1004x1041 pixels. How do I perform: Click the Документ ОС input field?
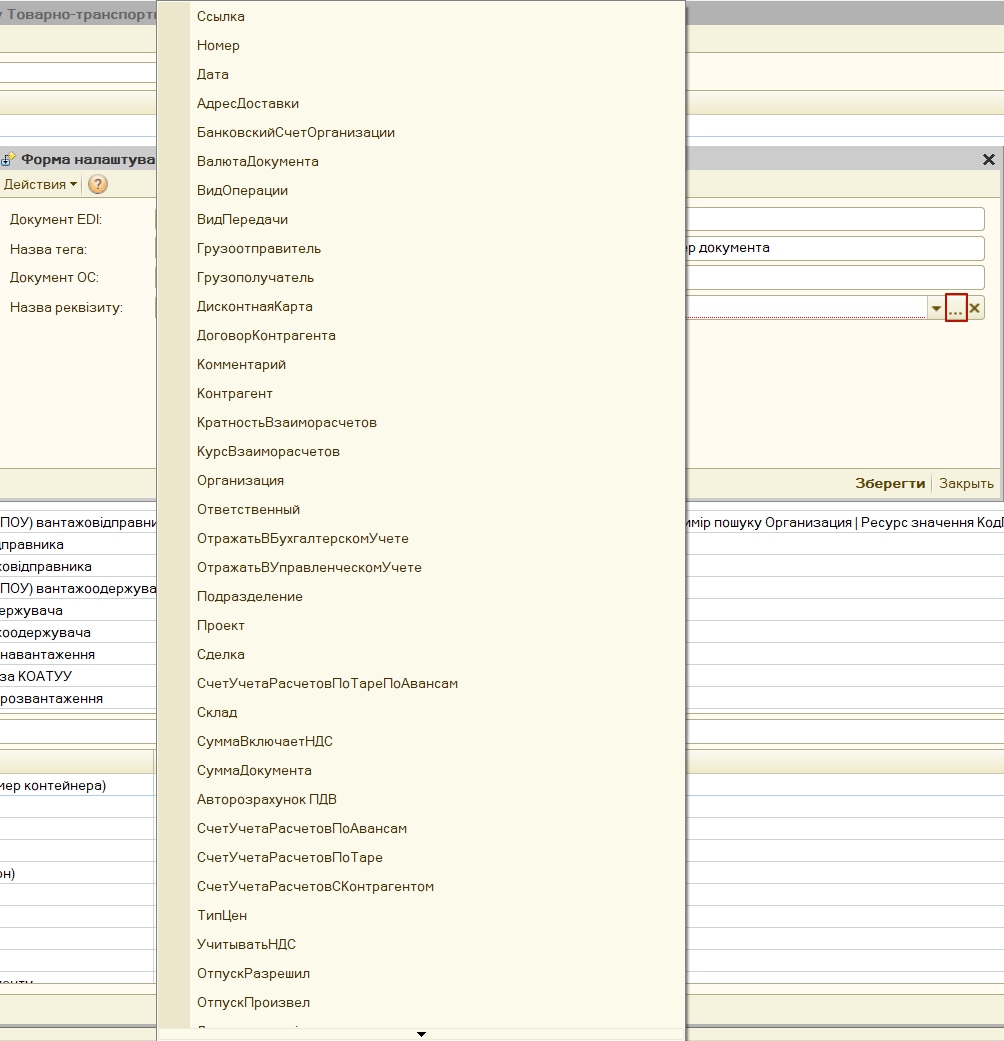[x=835, y=278]
